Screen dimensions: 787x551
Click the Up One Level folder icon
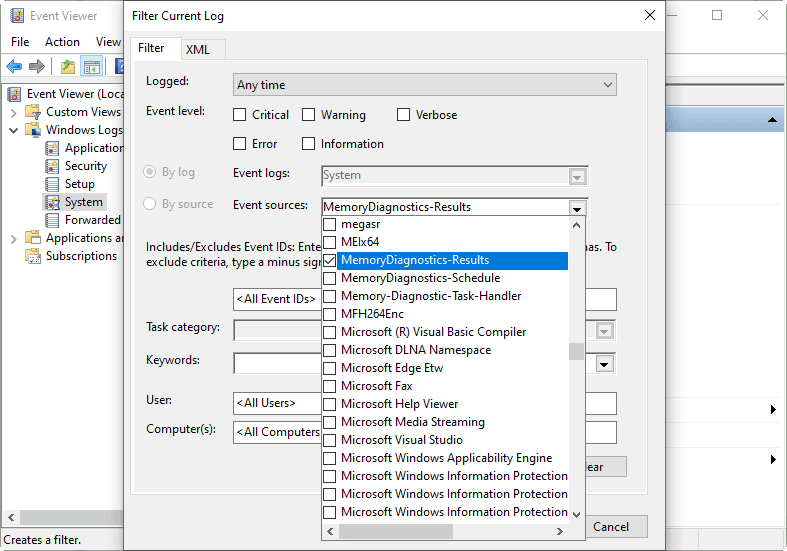[x=67, y=67]
